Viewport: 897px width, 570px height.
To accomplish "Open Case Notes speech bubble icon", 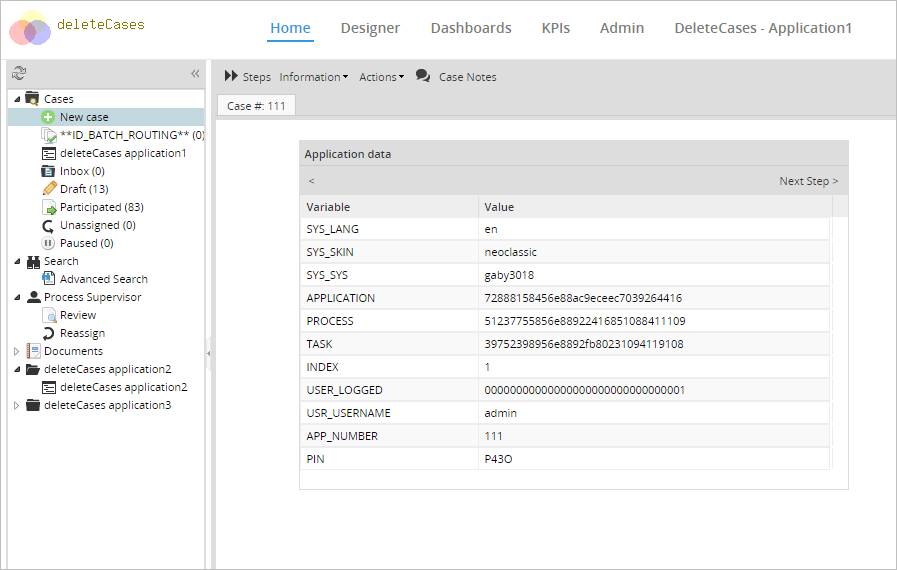I will pyautogui.click(x=423, y=76).
